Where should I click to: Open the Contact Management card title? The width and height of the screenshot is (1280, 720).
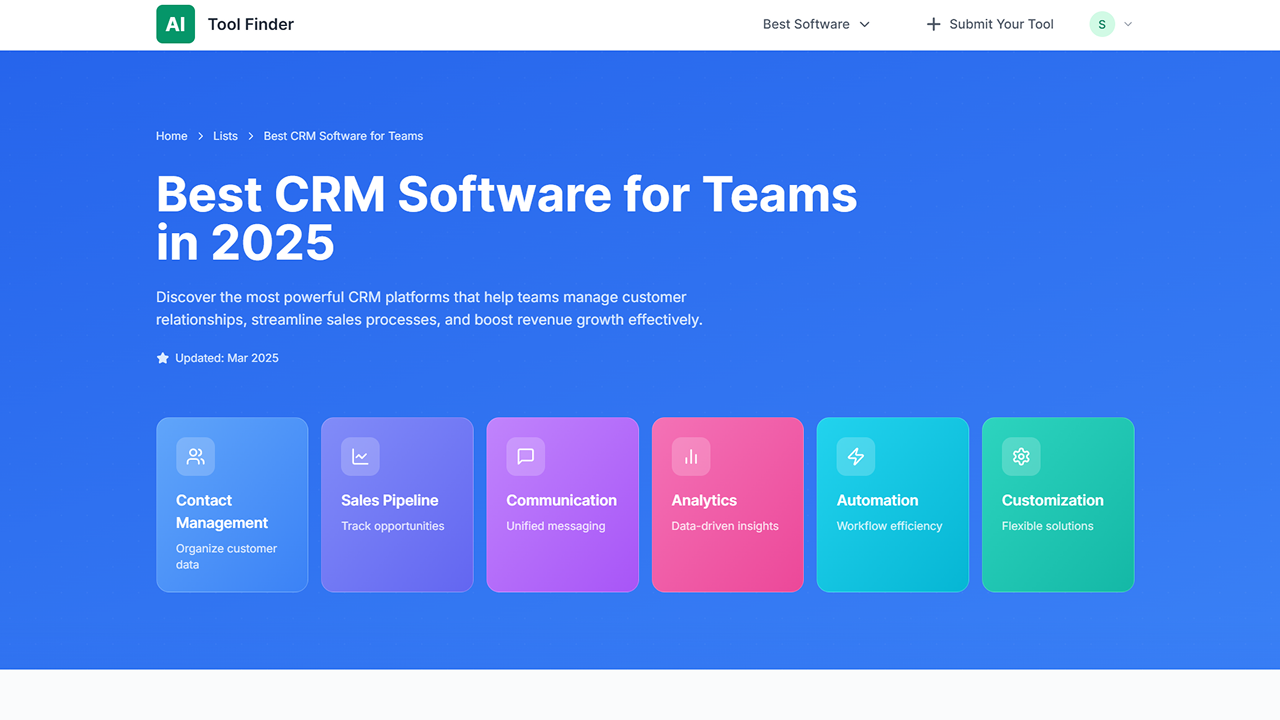click(222, 511)
